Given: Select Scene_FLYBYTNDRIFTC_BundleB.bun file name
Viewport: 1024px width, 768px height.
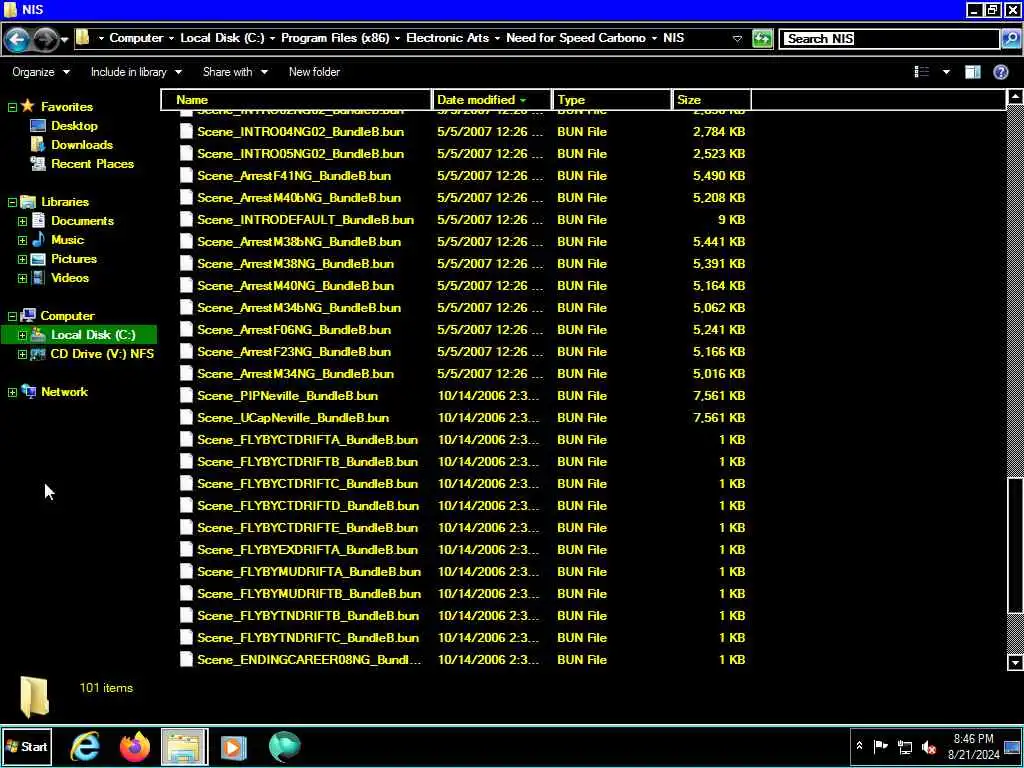Looking at the screenshot, I should [308, 637].
